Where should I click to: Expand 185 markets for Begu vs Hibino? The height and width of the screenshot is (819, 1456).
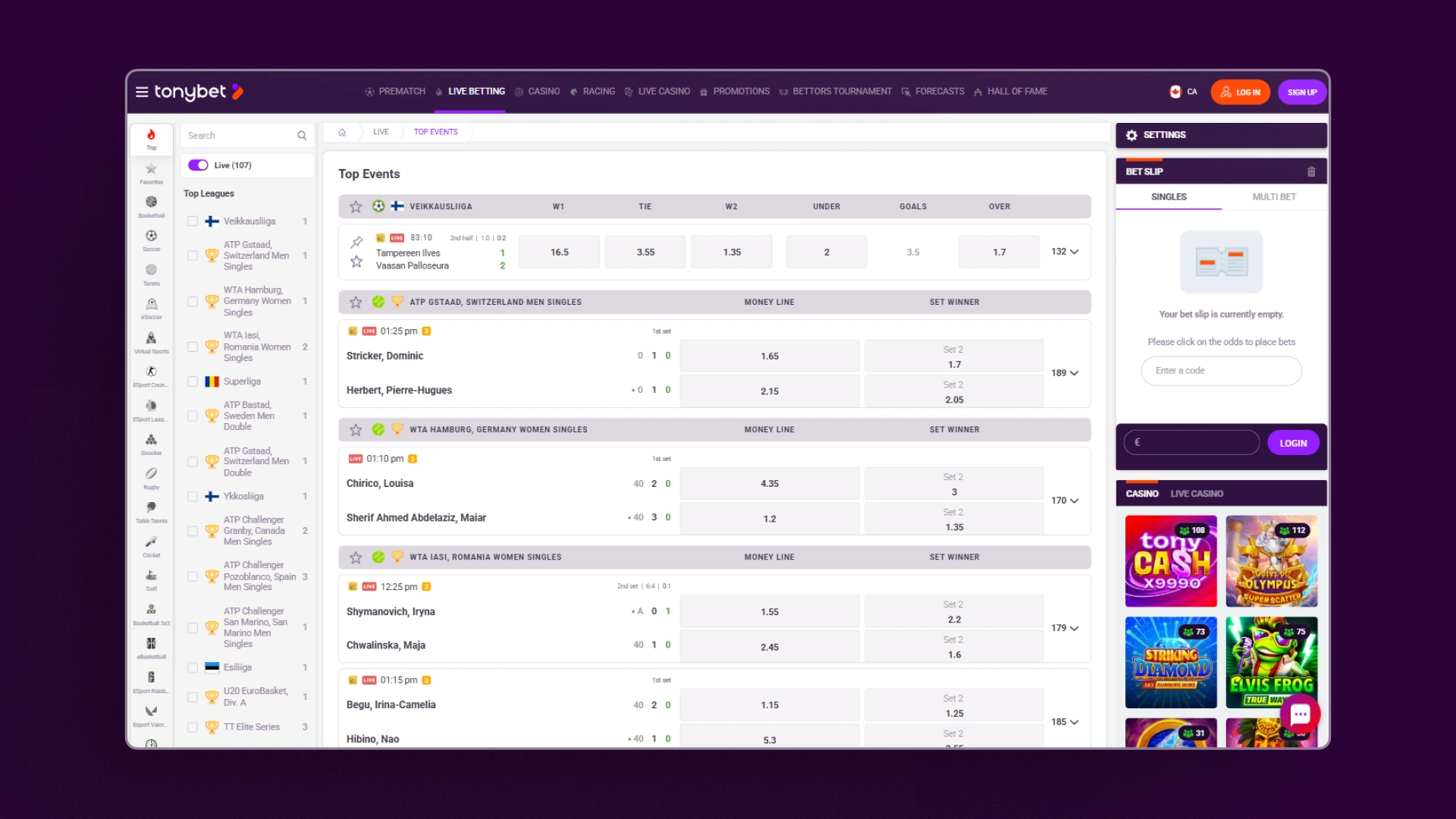pyautogui.click(x=1065, y=722)
